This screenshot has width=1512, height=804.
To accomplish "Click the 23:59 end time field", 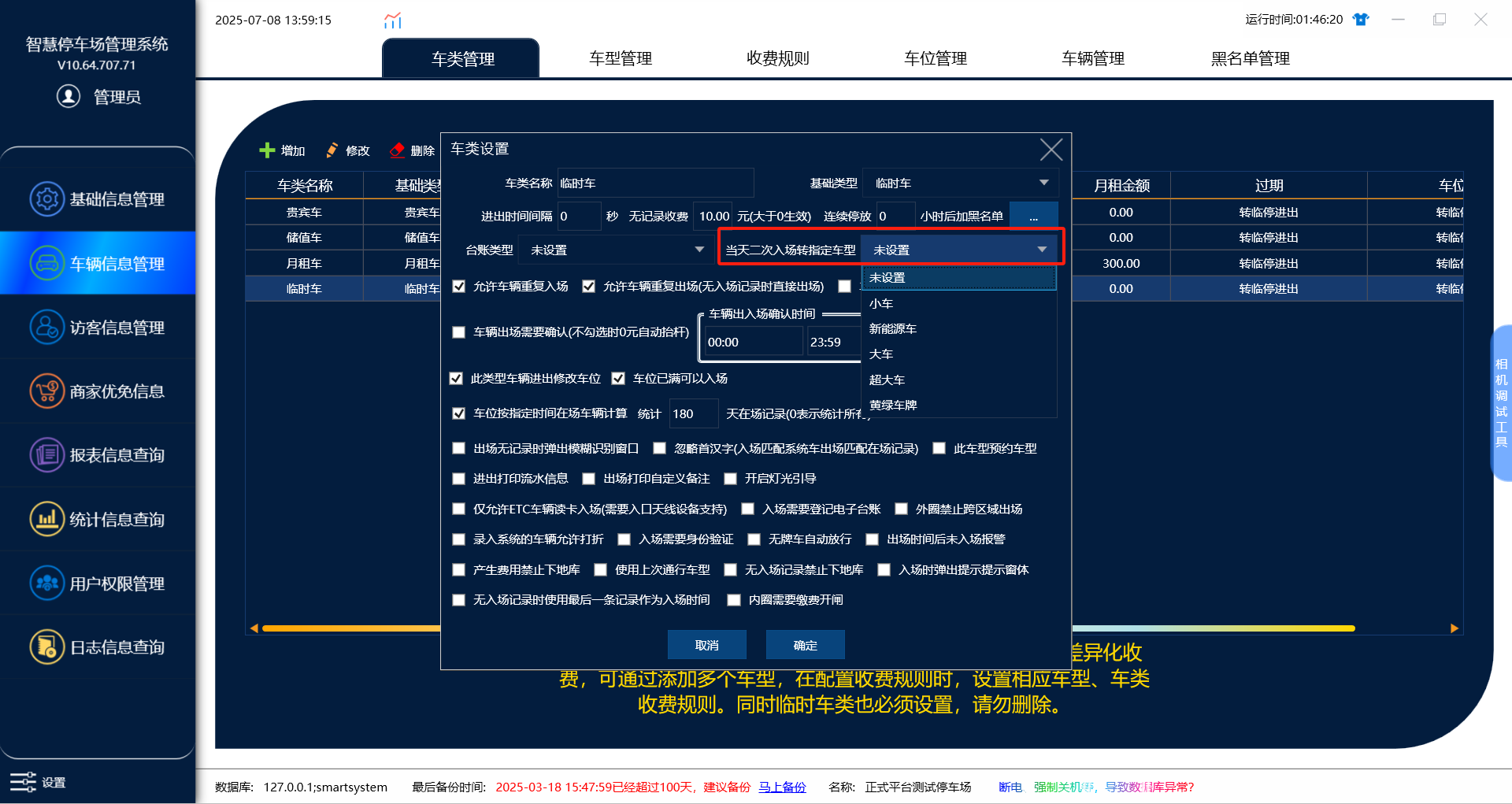I will (x=833, y=342).
